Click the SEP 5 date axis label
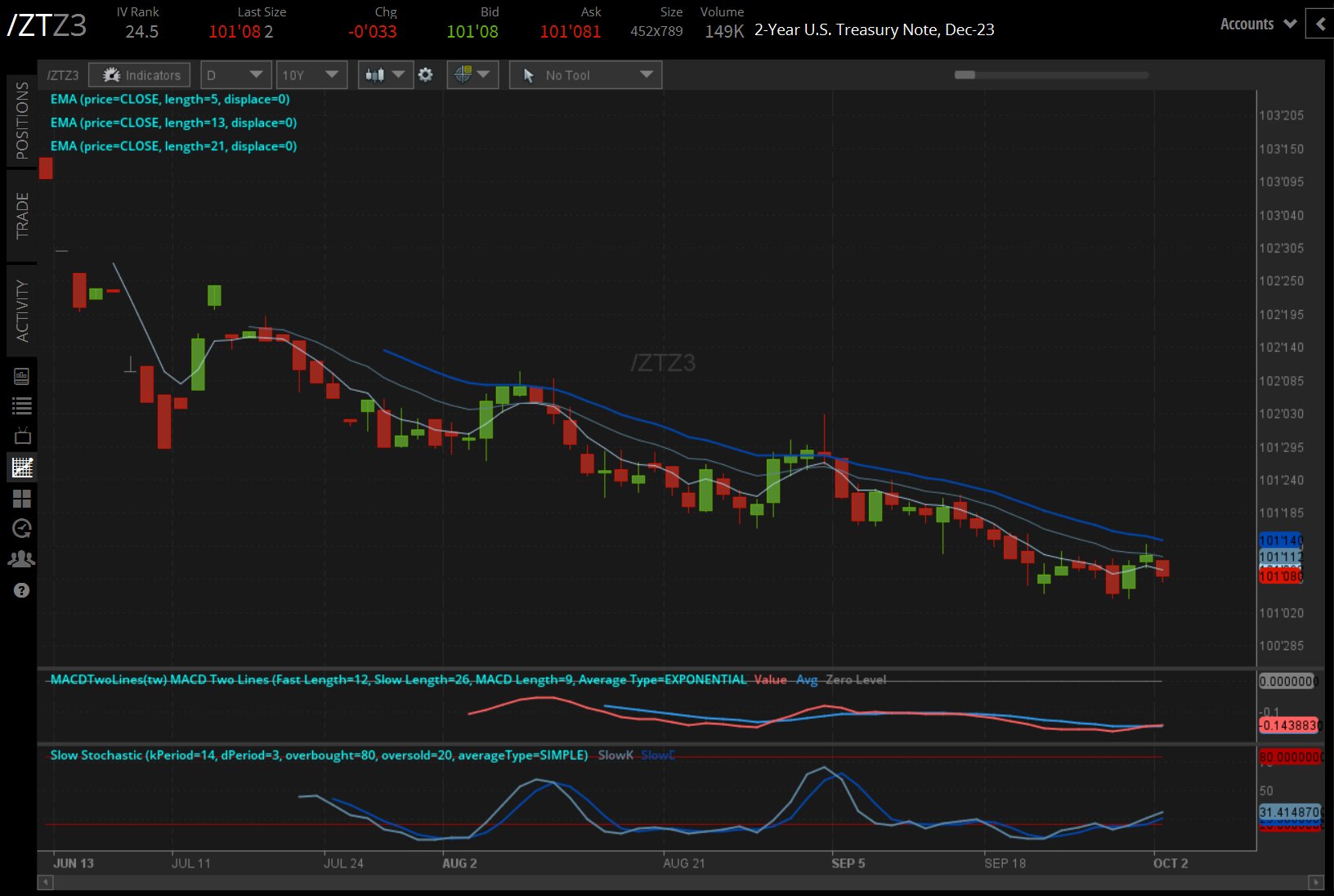Screen dimensions: 1334x896 848,863
